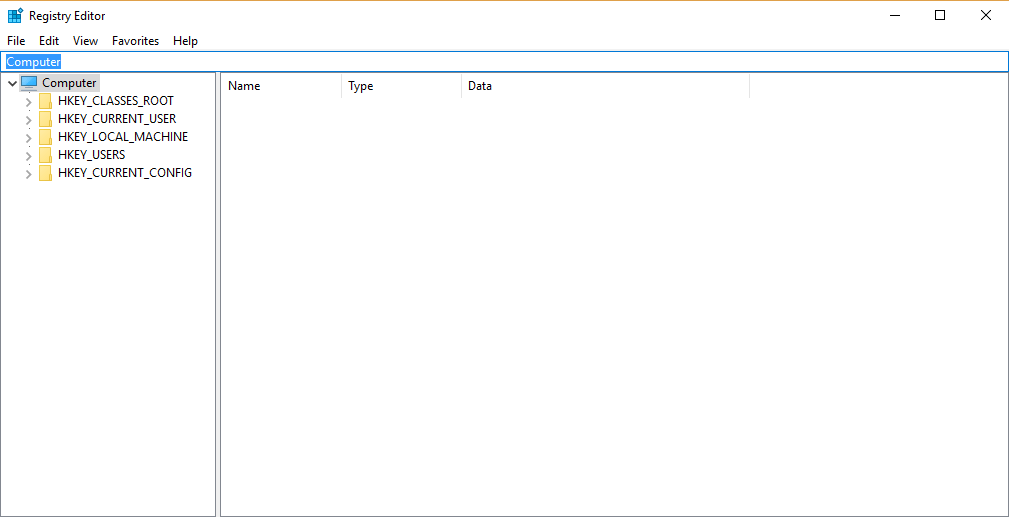Image resolution: width=1009 pixels, height=517 pixels.
Task: Select HKEY_CLASSES_ROOT label in tree
Action: click(116, 101)
